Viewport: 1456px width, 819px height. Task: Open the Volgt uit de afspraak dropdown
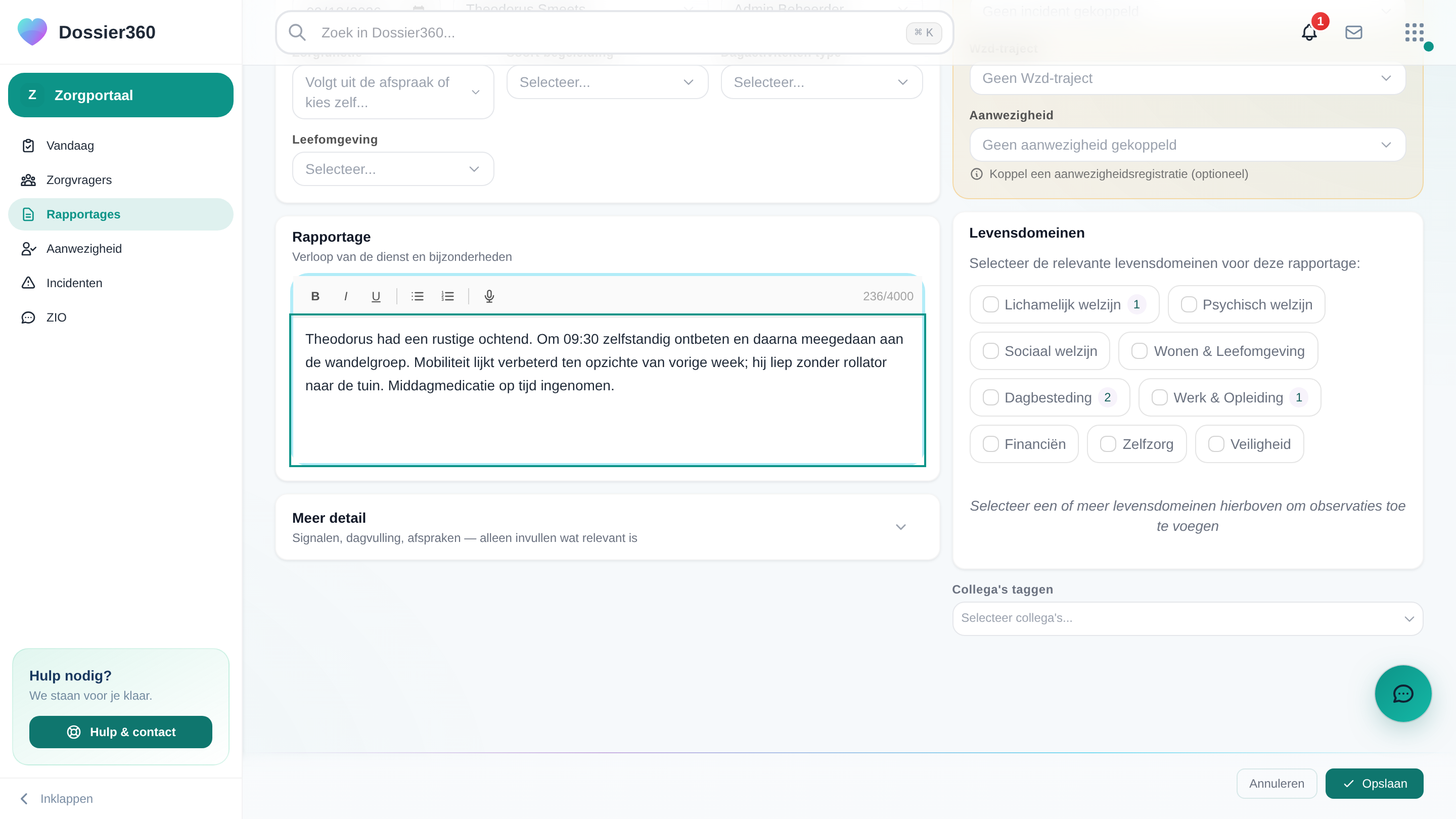click(x=393, y=92)
